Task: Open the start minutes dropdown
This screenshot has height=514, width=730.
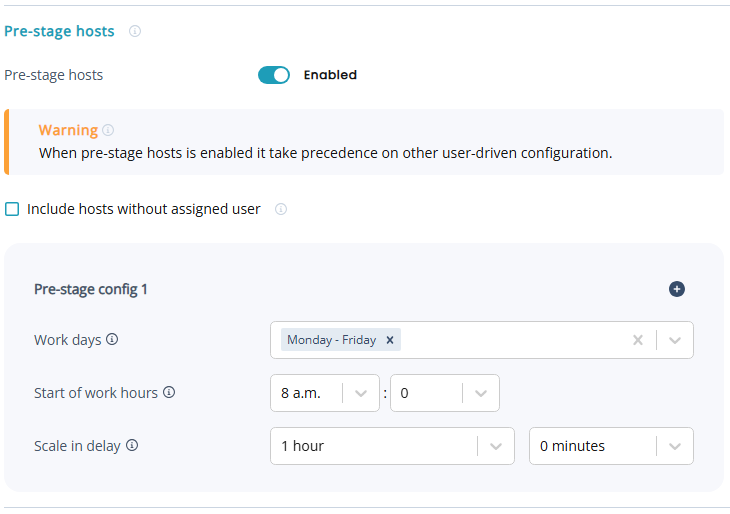Action: (x=481, y=393)
